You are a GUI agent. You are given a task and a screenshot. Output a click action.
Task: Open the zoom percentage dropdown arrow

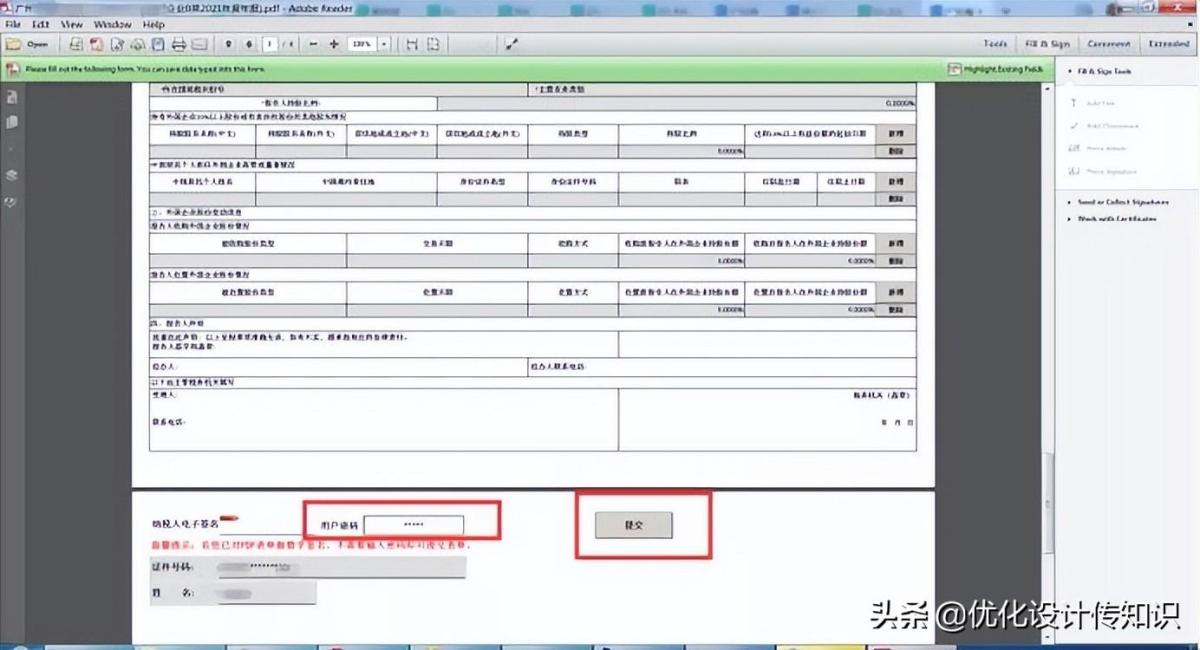click(x=385, y=44)
